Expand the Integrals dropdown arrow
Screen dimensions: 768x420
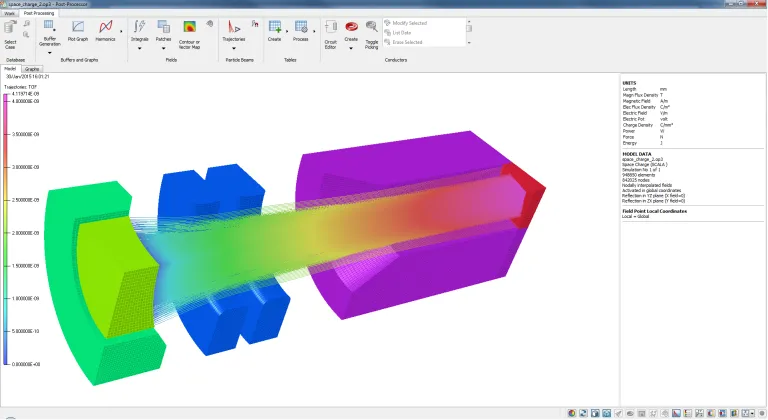(x=139, y=47)
